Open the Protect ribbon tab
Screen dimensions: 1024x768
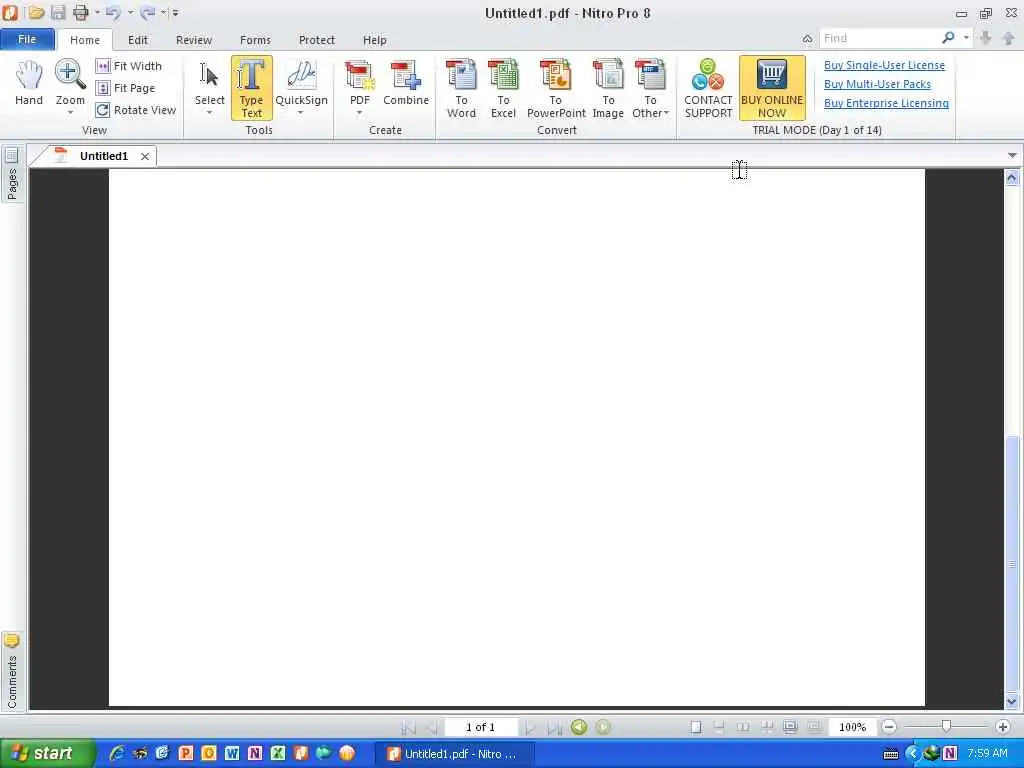(317, 40)
